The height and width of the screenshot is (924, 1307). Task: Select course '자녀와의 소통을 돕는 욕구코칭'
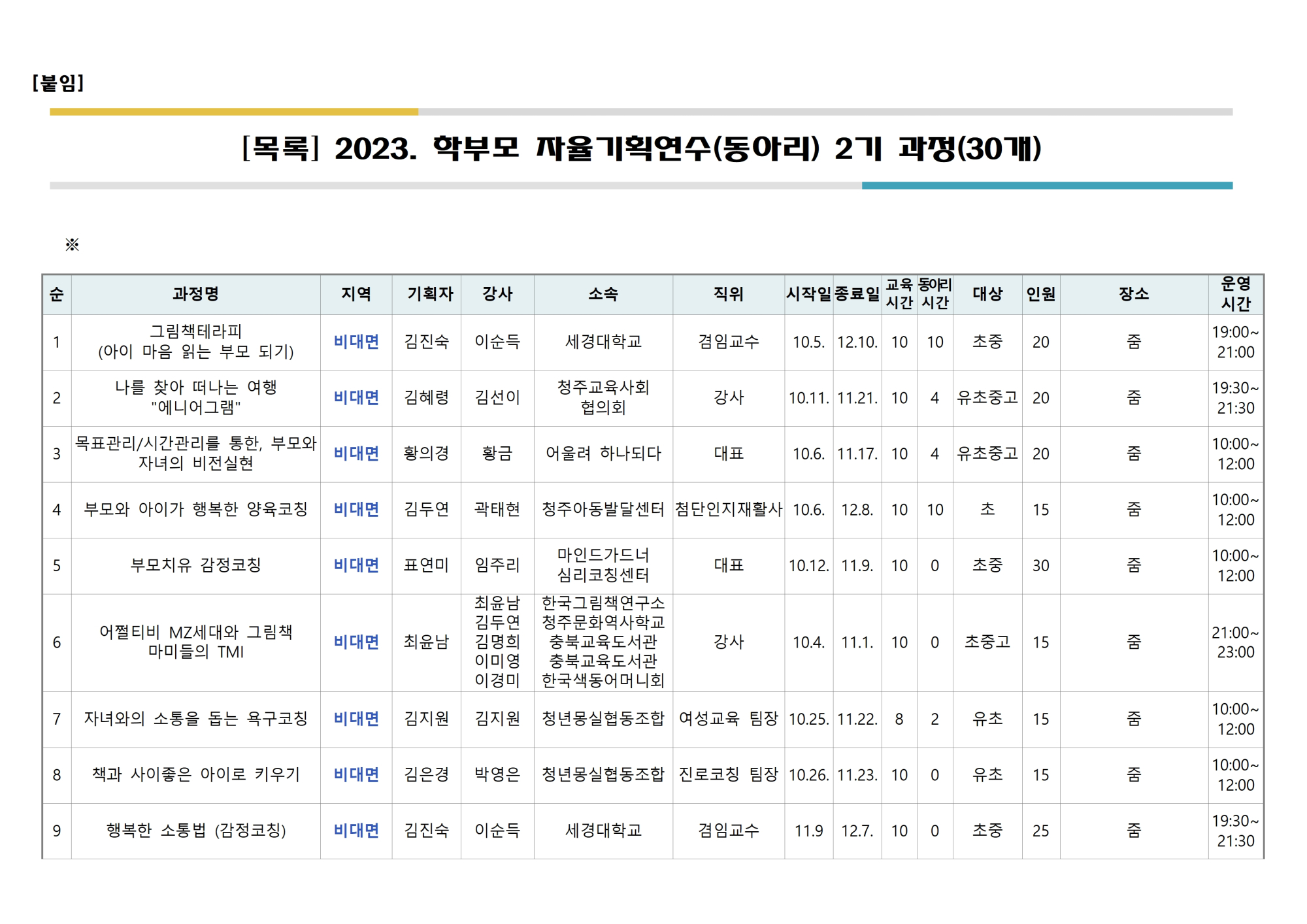196,719
